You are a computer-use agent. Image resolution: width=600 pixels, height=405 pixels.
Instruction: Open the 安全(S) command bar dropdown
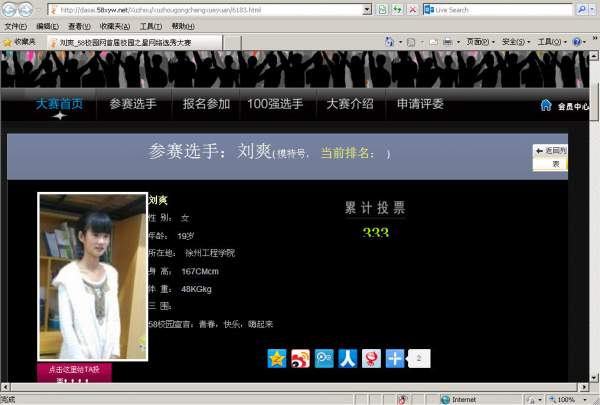(516, 42)
